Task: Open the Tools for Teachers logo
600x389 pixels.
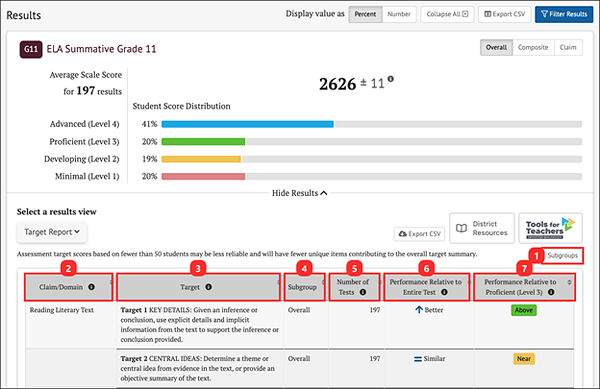Action: tap(550, 228)
